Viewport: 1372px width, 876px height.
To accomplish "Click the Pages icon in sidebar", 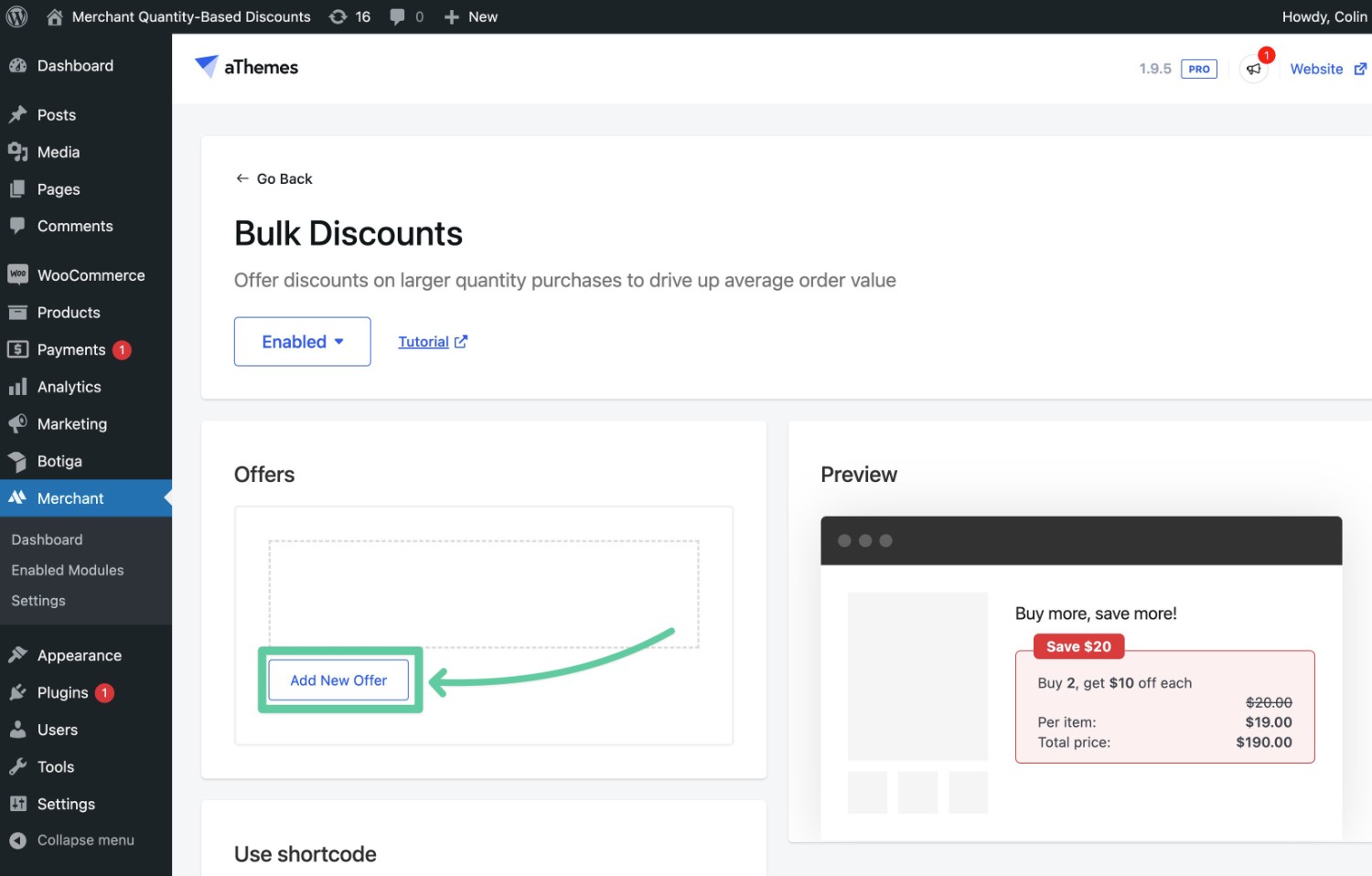I will 17,189.
